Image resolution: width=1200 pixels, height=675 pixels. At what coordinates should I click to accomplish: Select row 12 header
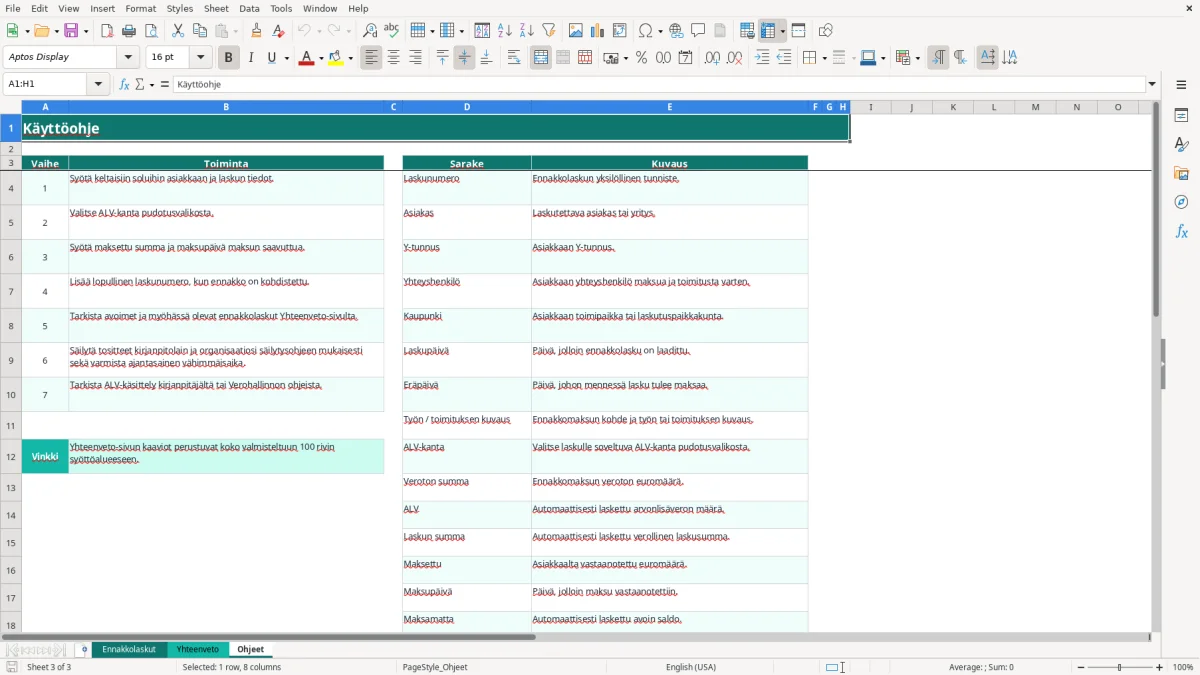(11, 457)
